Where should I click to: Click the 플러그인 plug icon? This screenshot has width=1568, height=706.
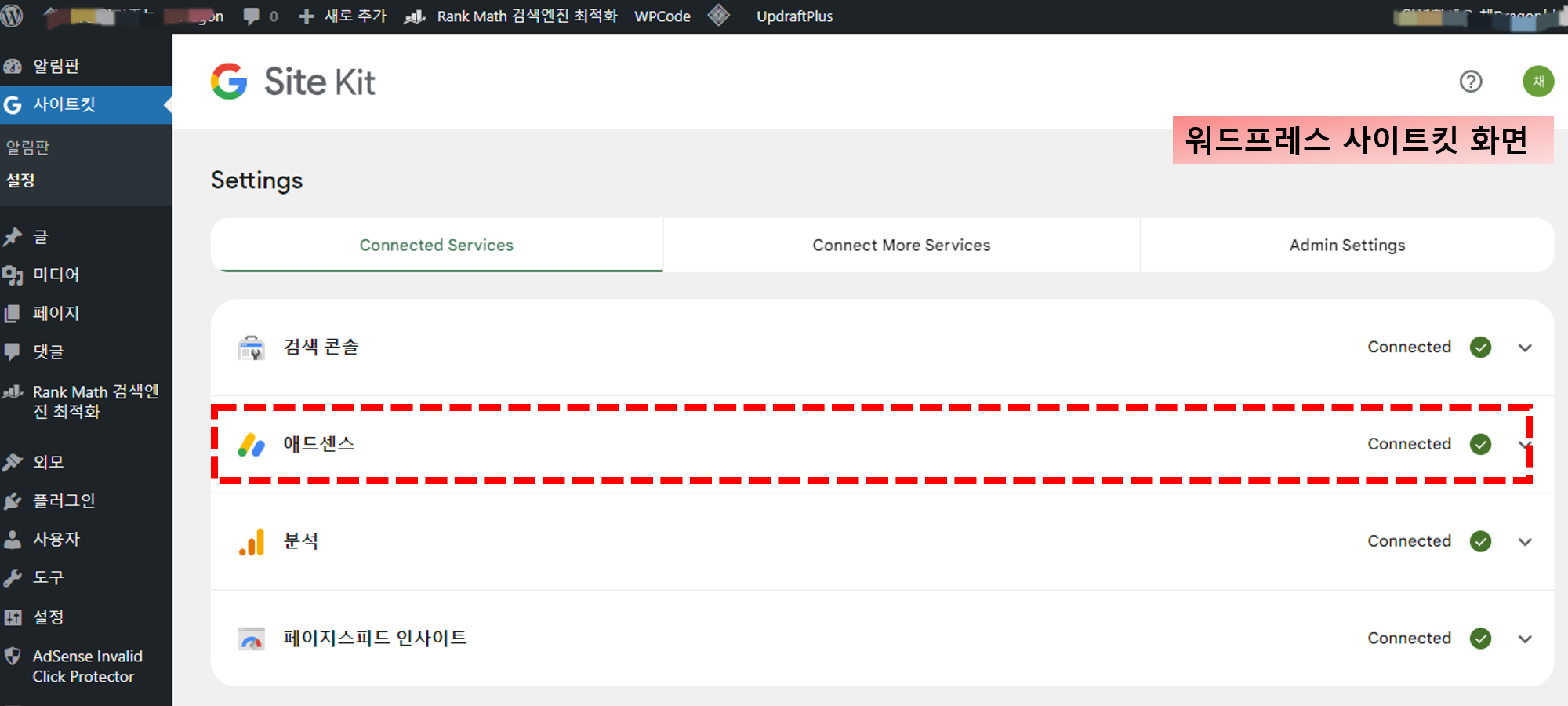pos(13,500)
